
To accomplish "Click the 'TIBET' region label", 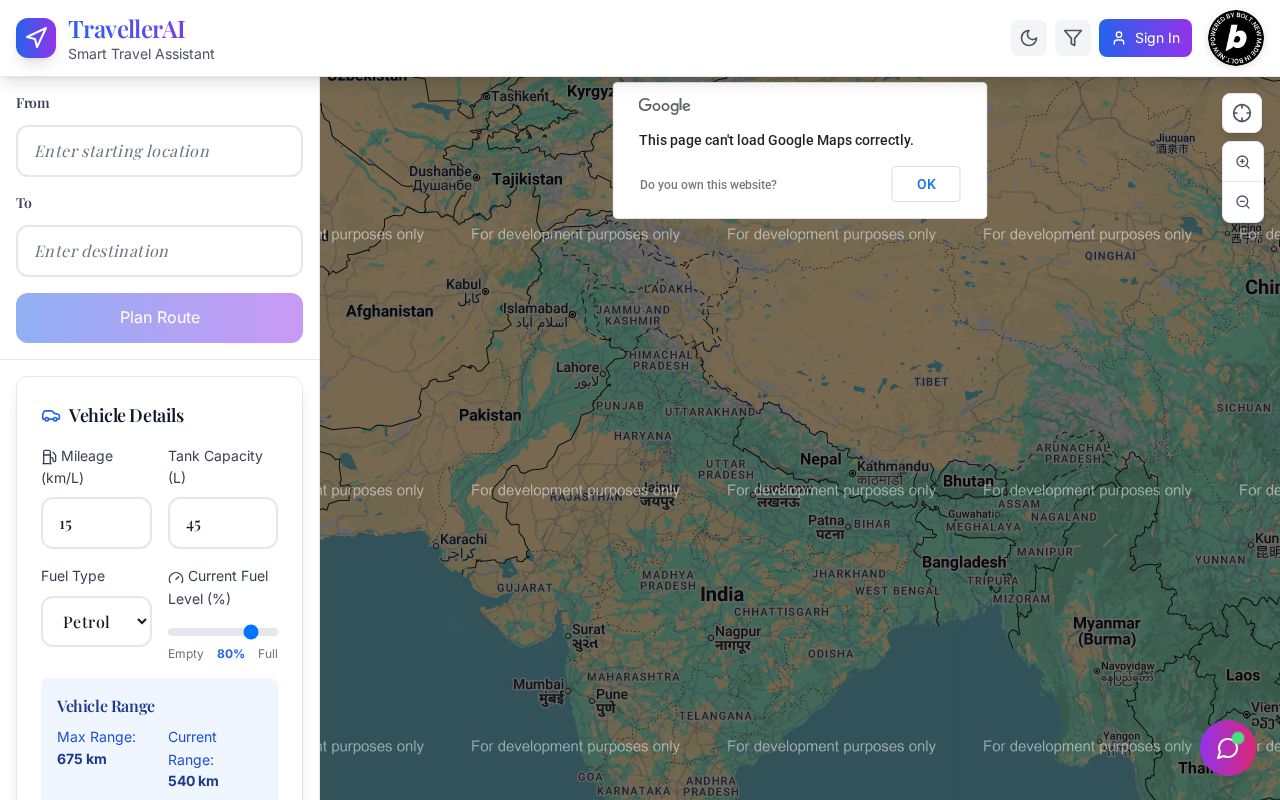I will click(x=931, y=381).
